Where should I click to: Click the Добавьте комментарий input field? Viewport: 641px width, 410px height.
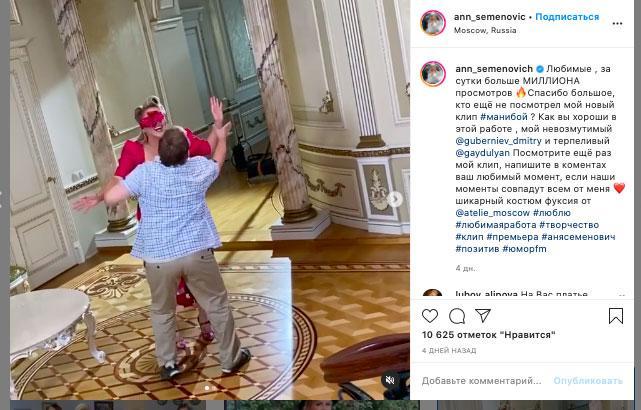click(x=482, y=381)
